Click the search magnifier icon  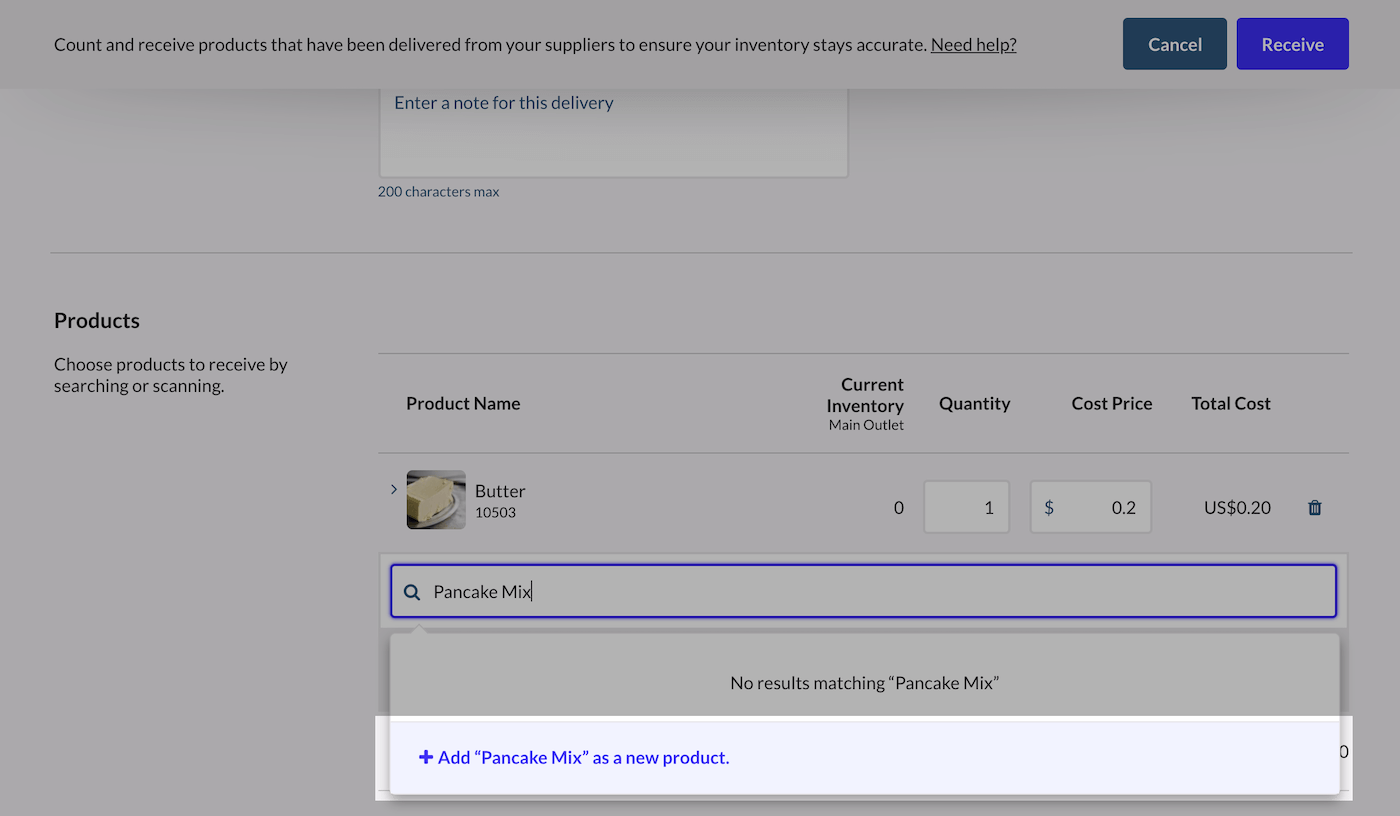[411, 591]
